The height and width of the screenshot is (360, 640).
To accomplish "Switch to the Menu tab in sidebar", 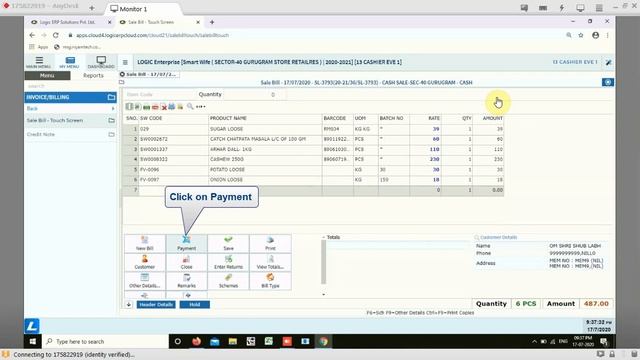I will [47, 76].
